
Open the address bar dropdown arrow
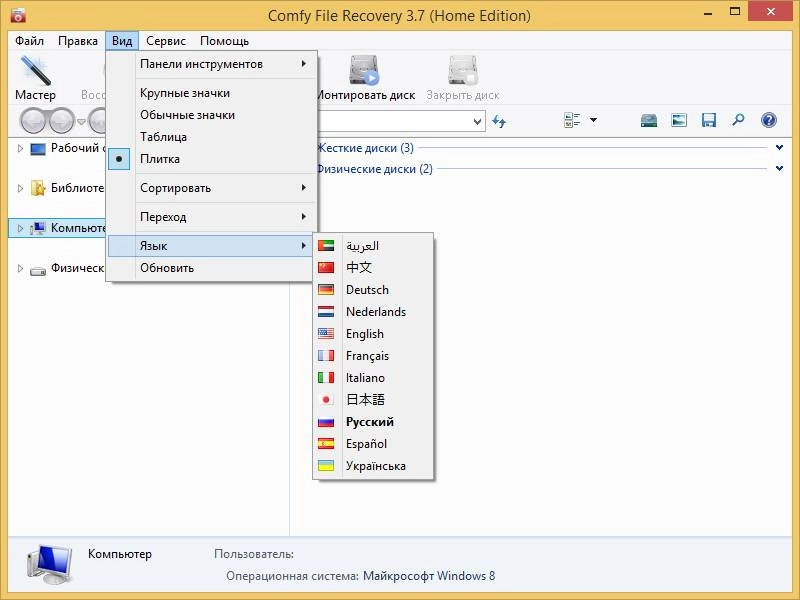477,121
